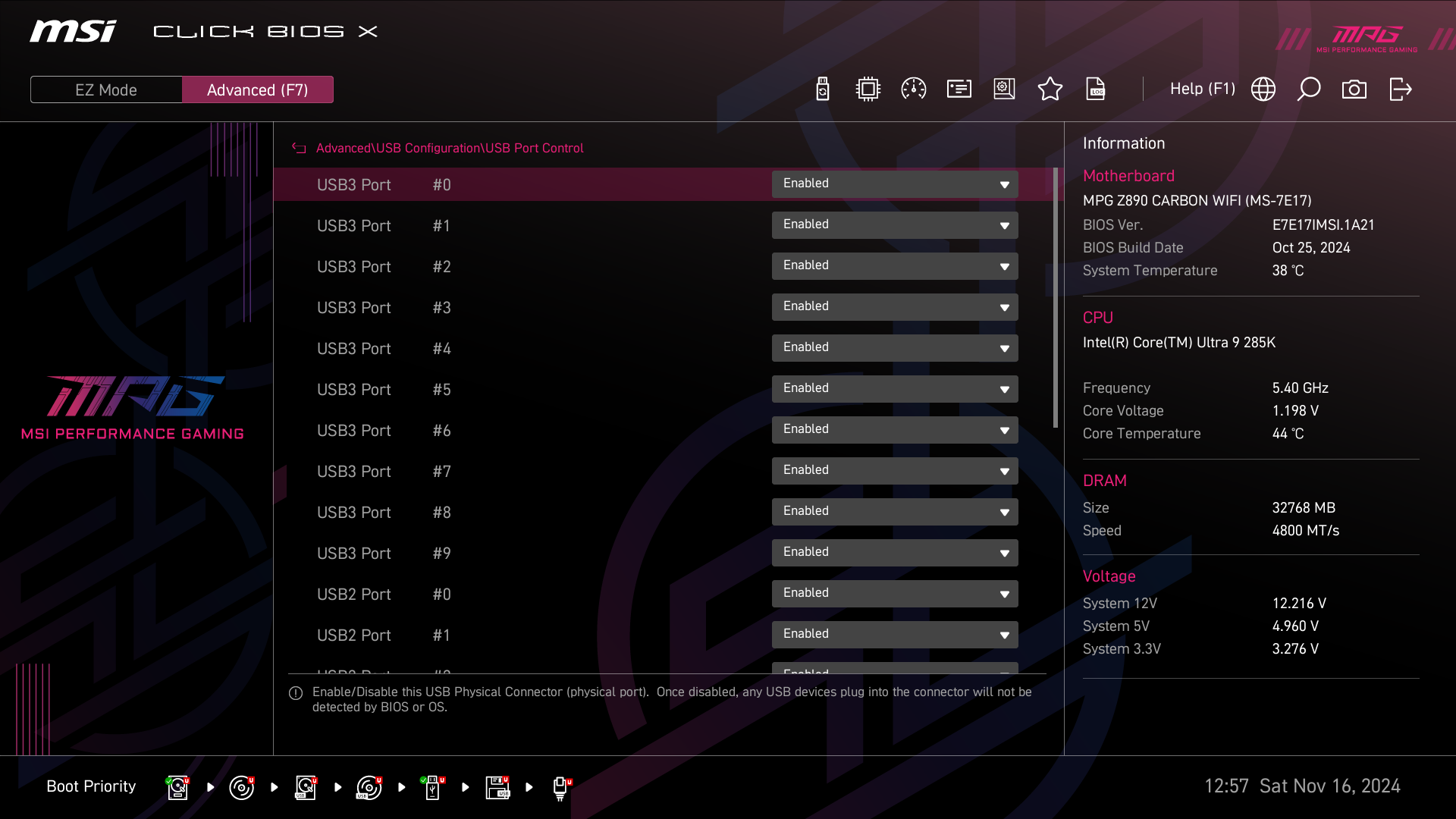
Task: Open the language globe icon
Action: tap(1263, 89)
